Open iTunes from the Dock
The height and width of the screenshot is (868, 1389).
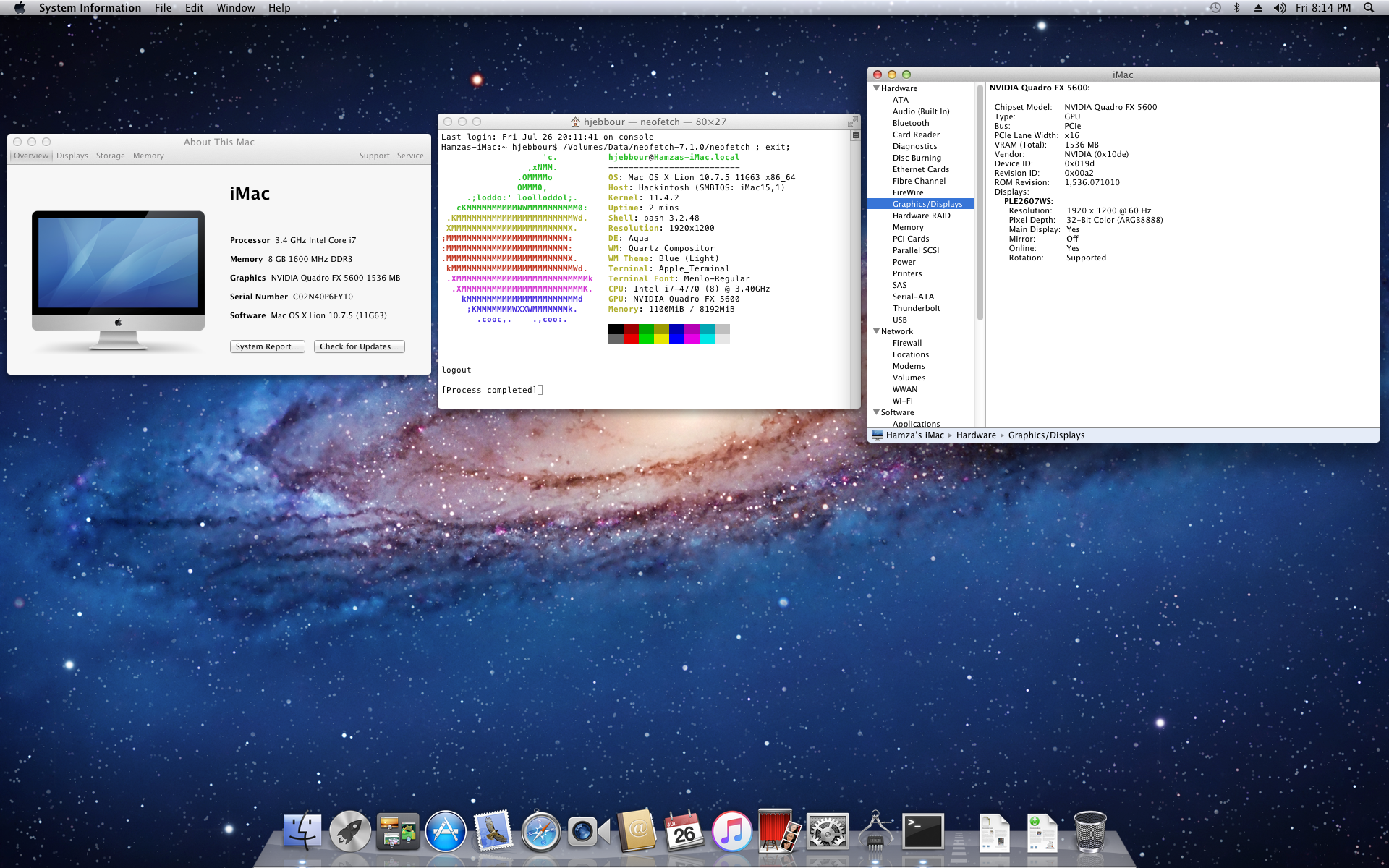[731, 832]
